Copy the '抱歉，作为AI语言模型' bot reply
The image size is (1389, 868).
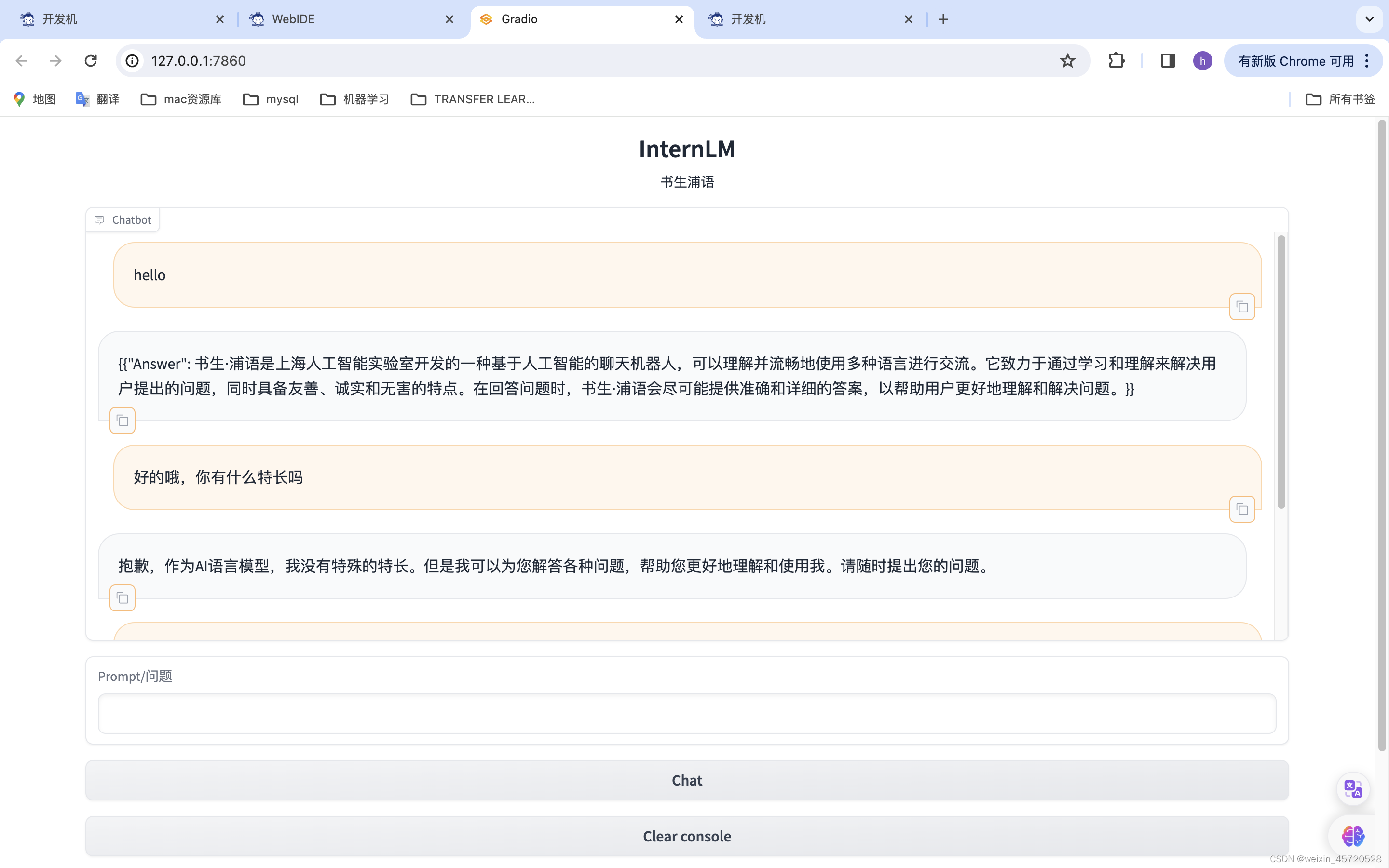122,598
